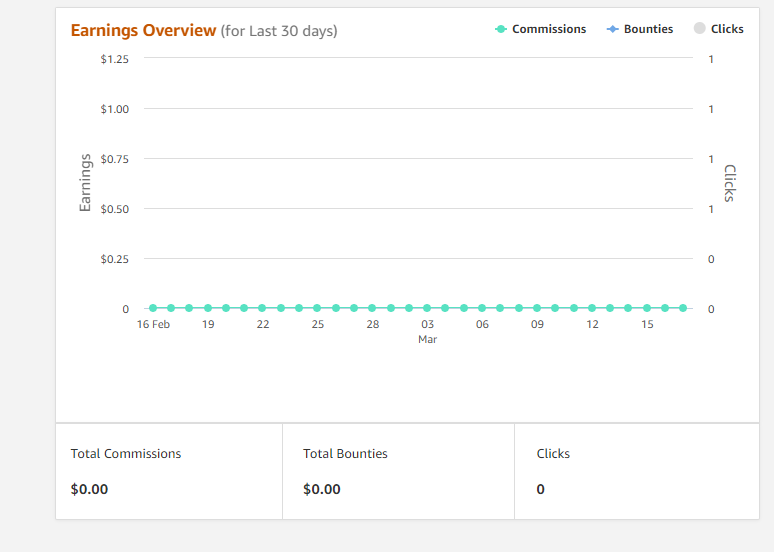Click the Earnings Overview heading
The width and height of the screenshot is (774, 552).
(x=143, y=30)
